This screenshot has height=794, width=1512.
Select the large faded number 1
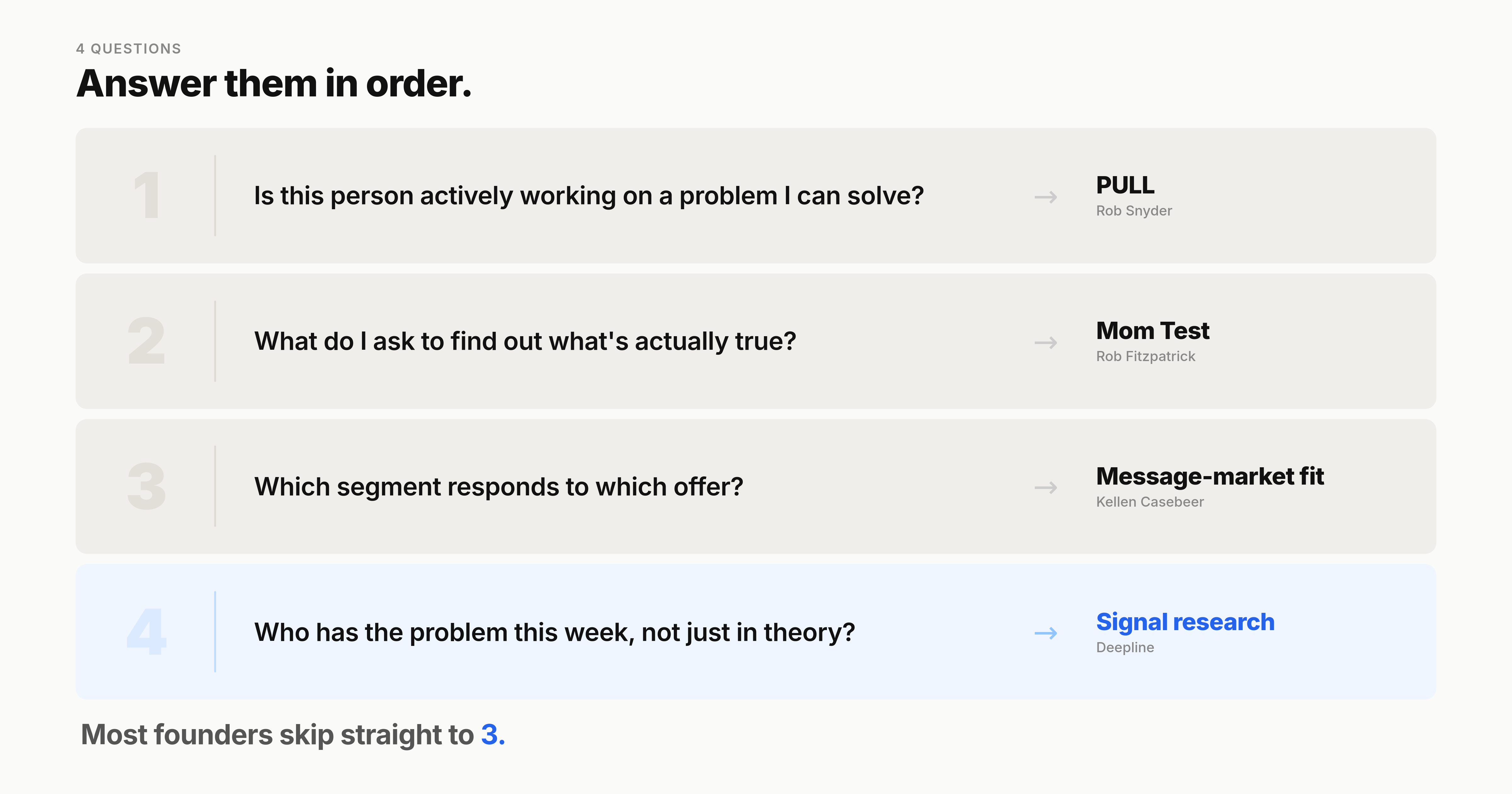point(147,196)
